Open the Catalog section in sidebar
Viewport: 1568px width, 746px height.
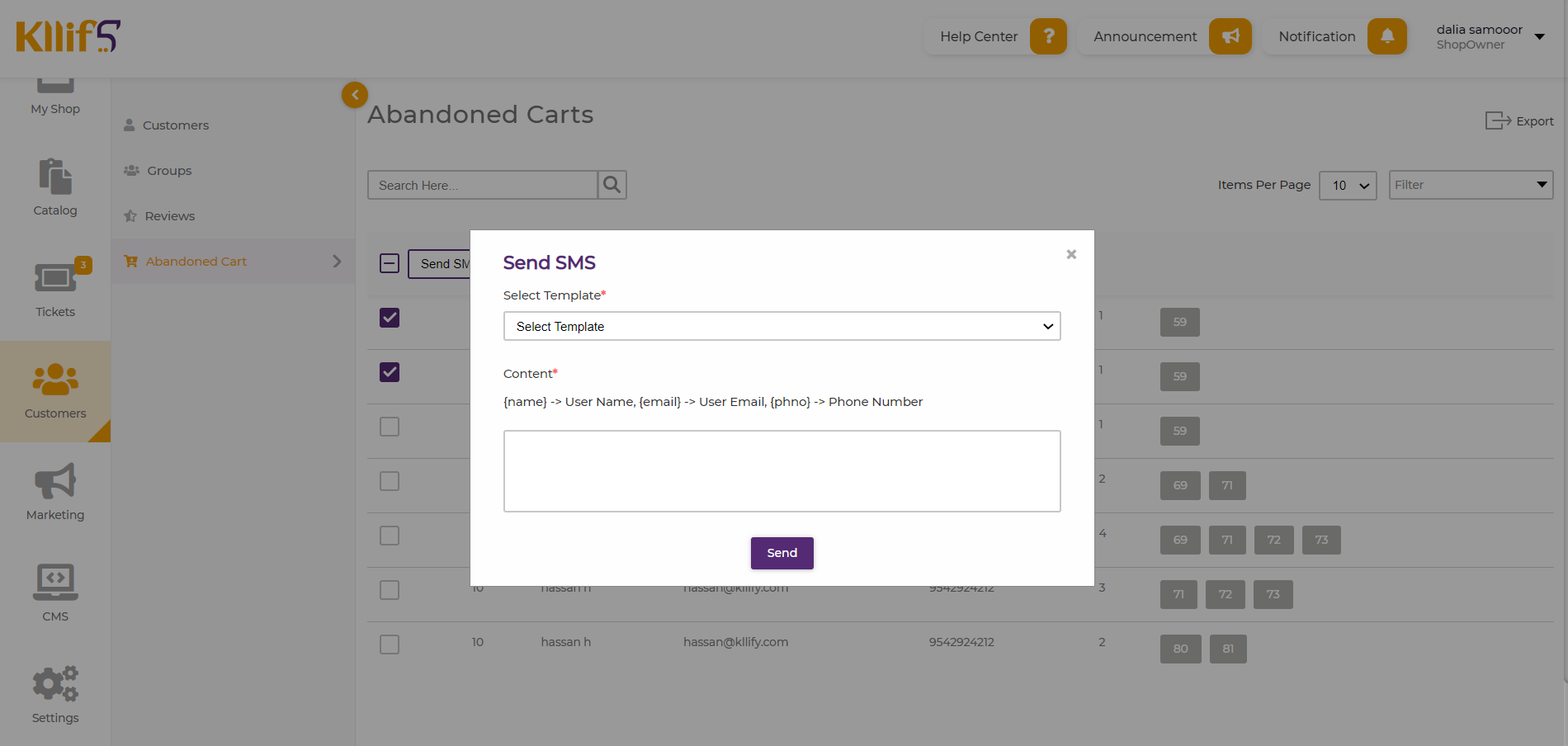(55, 187)
